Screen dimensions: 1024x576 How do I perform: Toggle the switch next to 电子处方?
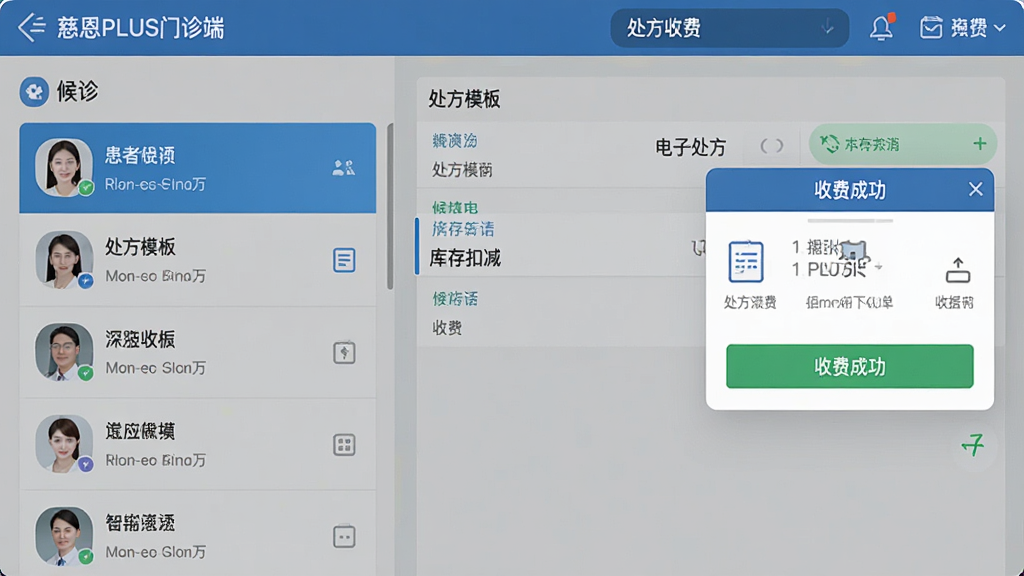771,146
